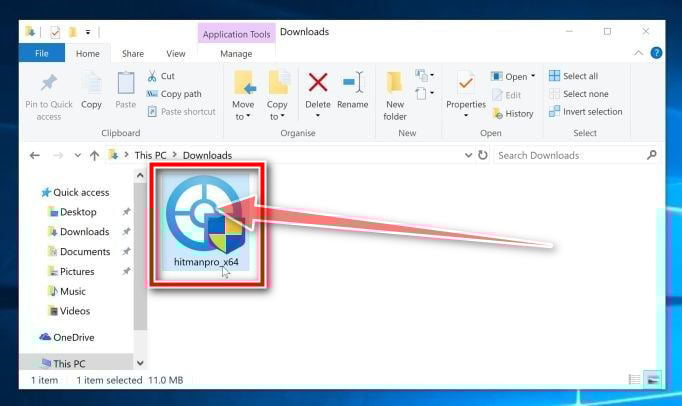Open Properties checkmark icon
Screen dimensions: 682x406
pyautogui.click(x=466, y=83)
